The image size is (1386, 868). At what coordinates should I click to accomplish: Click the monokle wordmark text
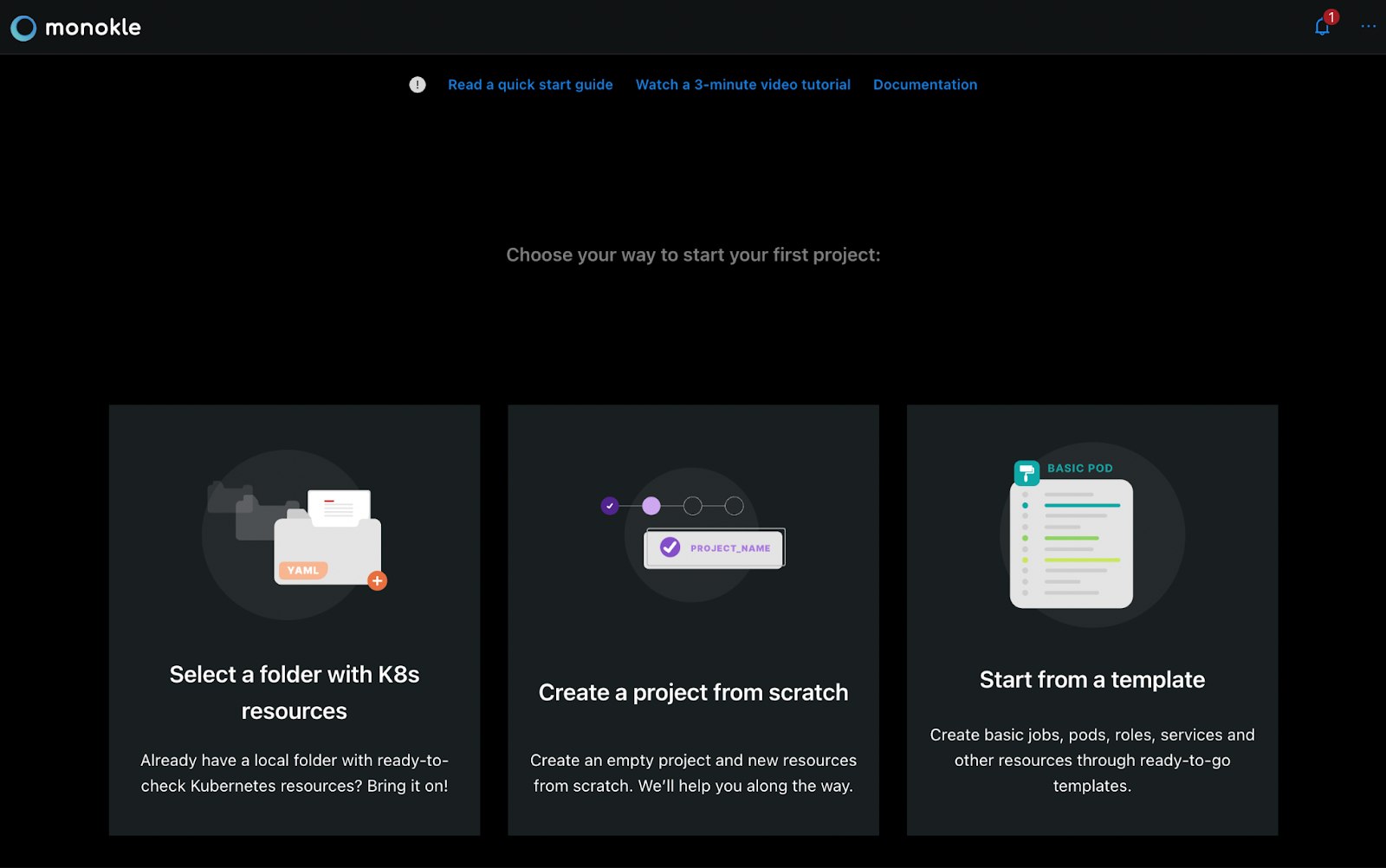[93, 28]
